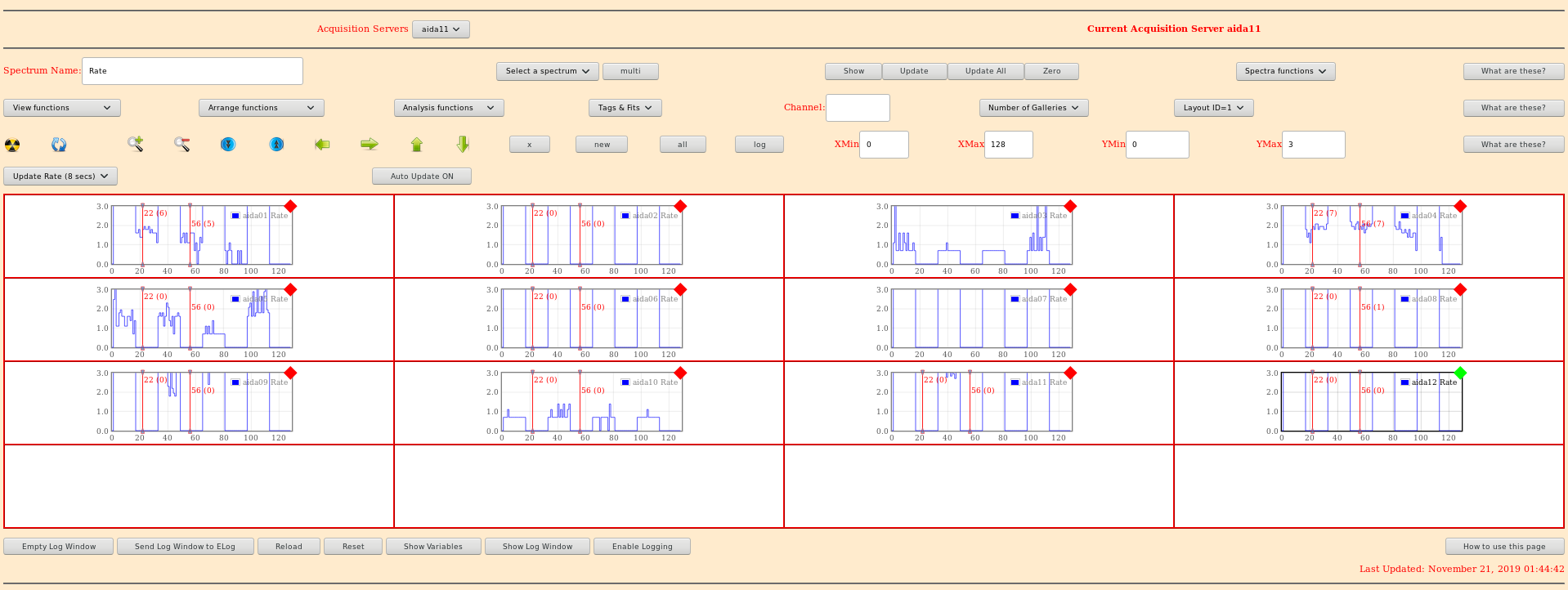
Task: Click the green right arrow icon
Action: [370, 145]
